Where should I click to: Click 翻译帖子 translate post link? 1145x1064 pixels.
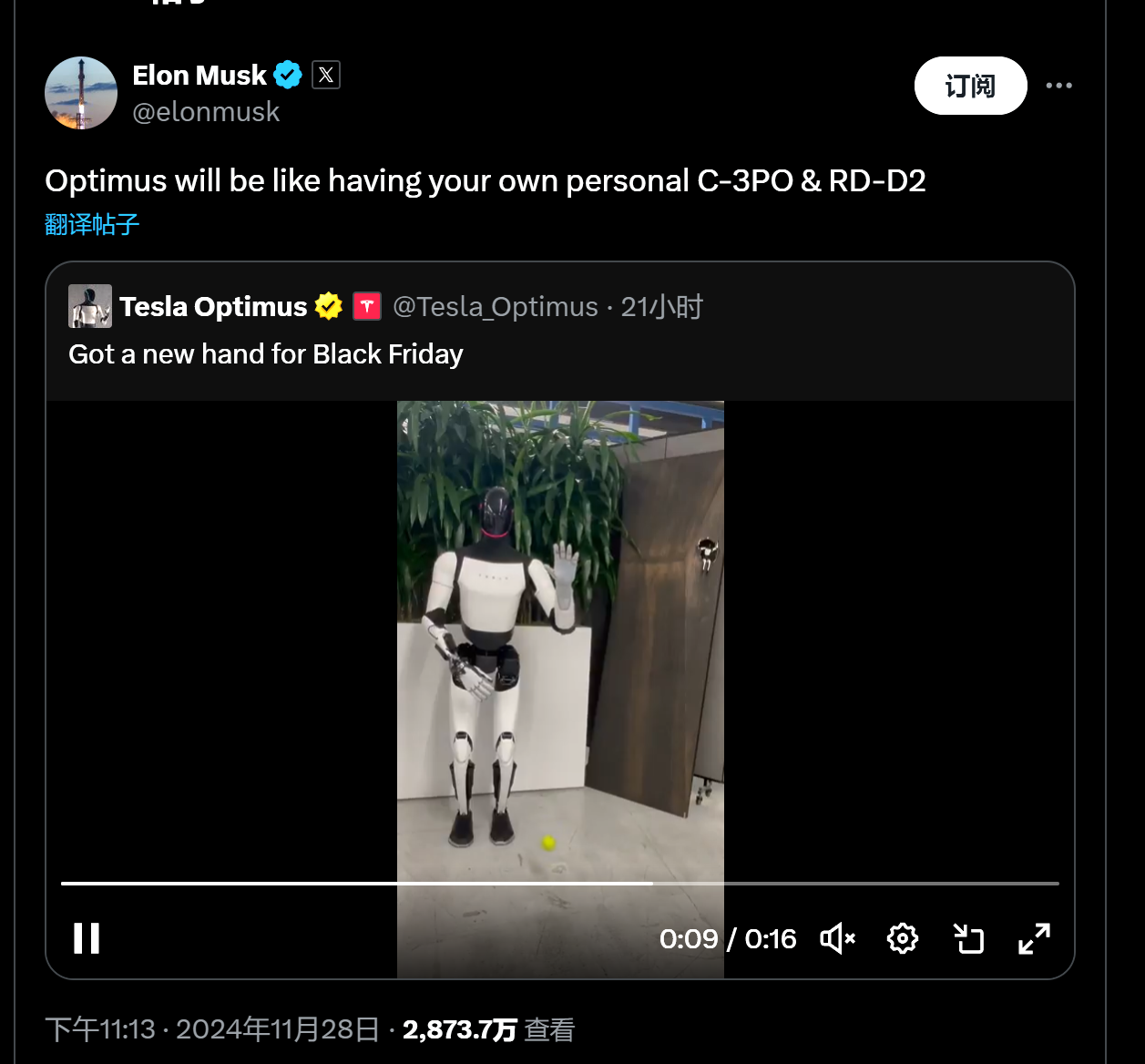click(92, 224)
